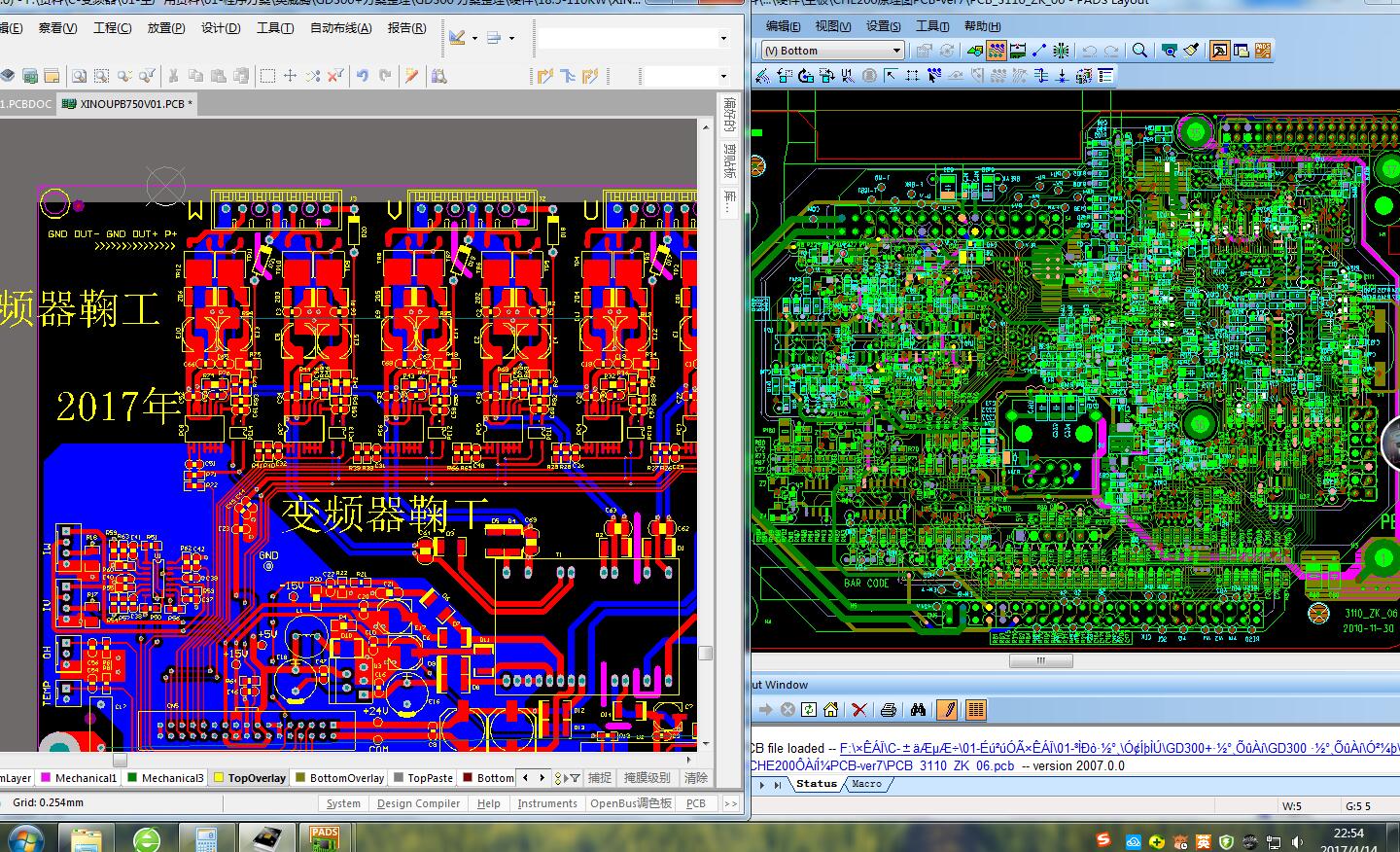
Task: Click the 清除 button
Action: (696, 778)
